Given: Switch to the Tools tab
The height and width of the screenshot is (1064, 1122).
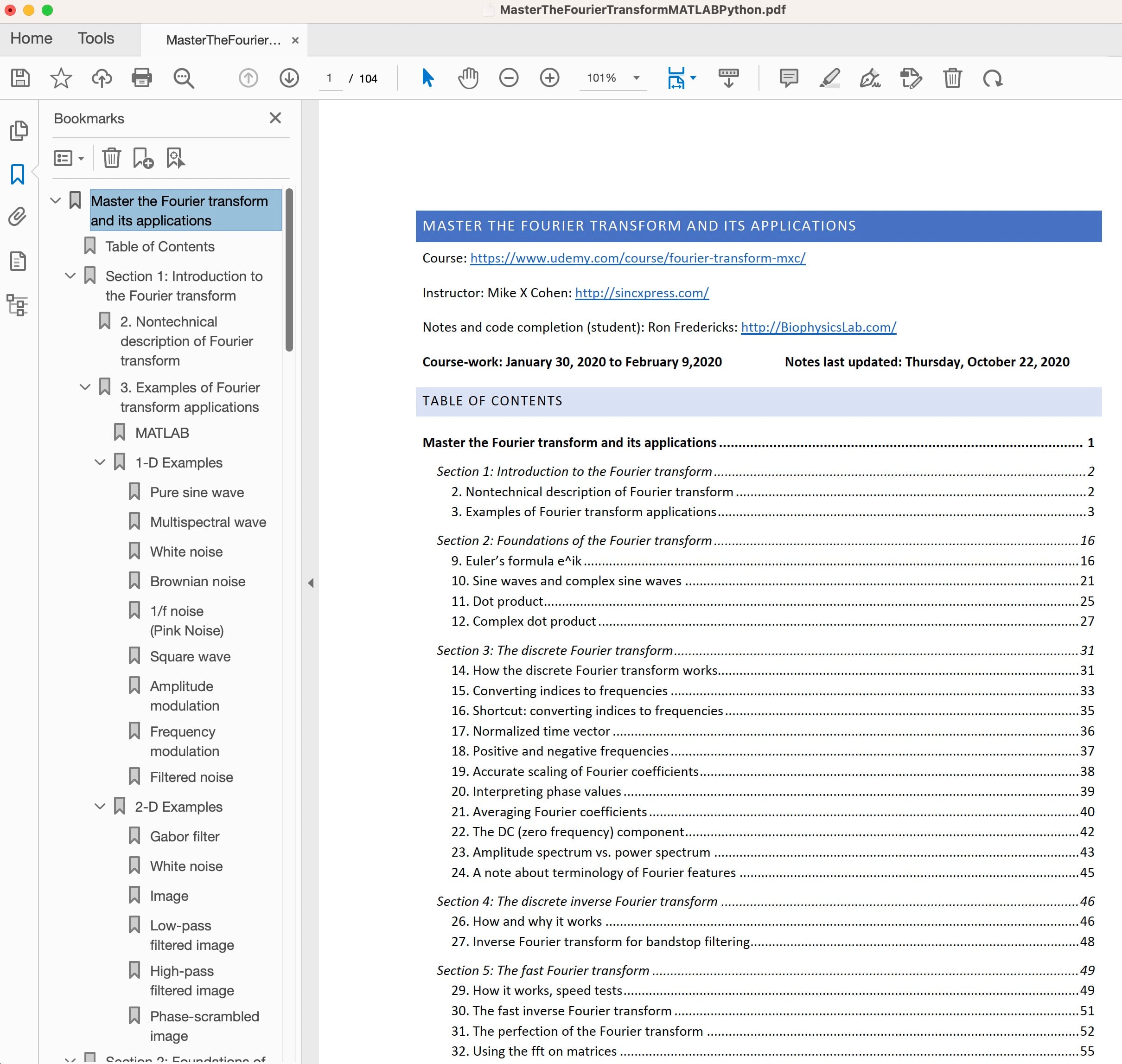Looking at the screenshot, I should (96, 38).
